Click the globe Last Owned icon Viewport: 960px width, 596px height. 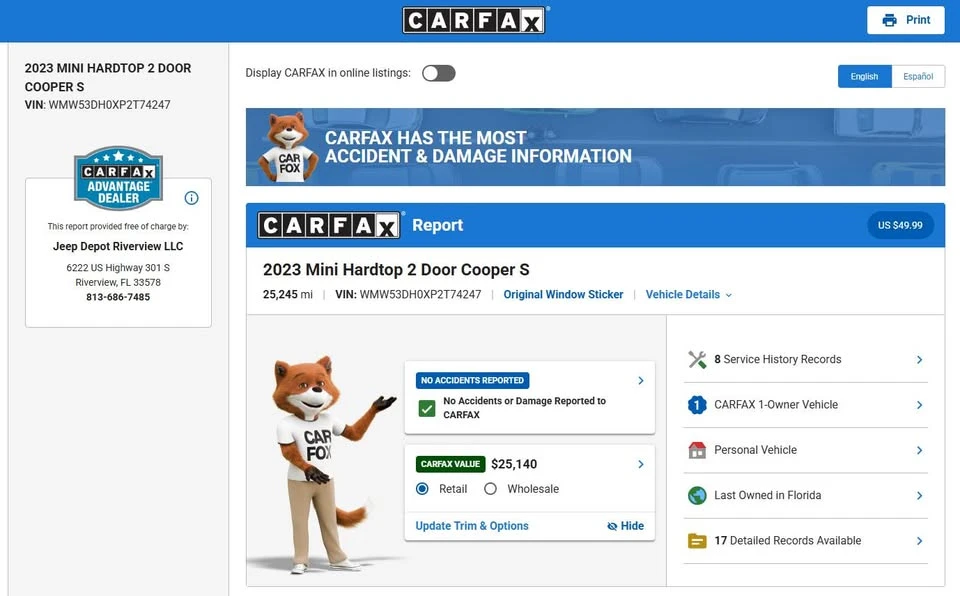pyautogui.click(x=697, y=496)
